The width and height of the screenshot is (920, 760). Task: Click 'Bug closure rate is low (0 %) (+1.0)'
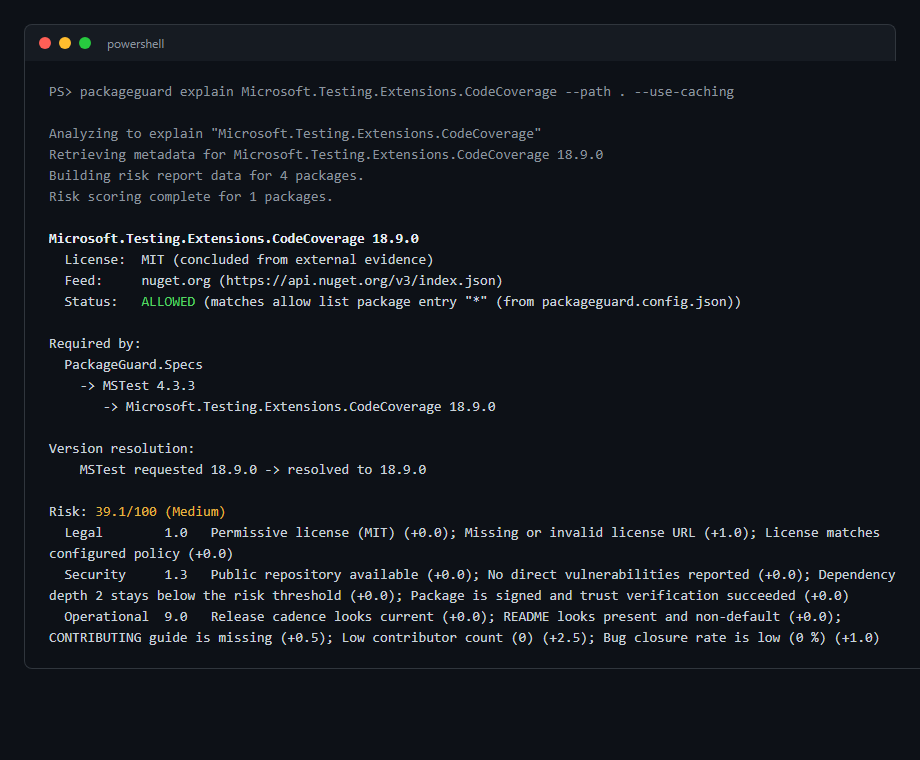coord(741,638)
